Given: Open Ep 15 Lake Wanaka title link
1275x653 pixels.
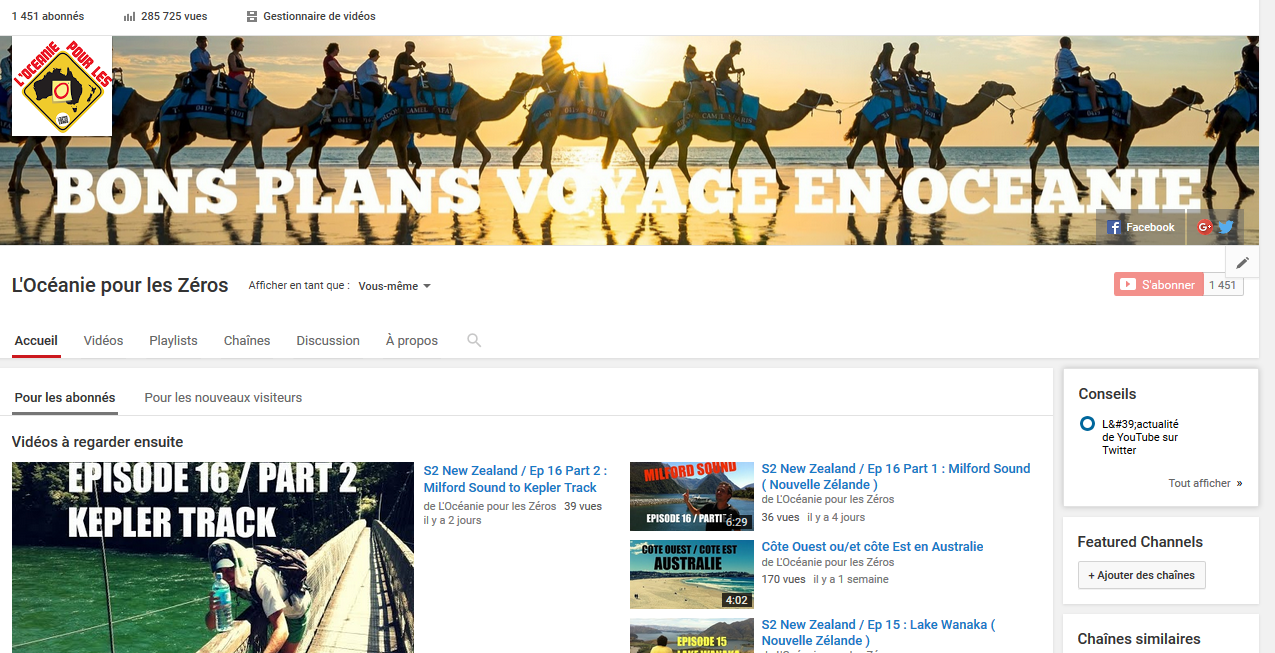Looking at the screenshot, I should pos(878,632).
